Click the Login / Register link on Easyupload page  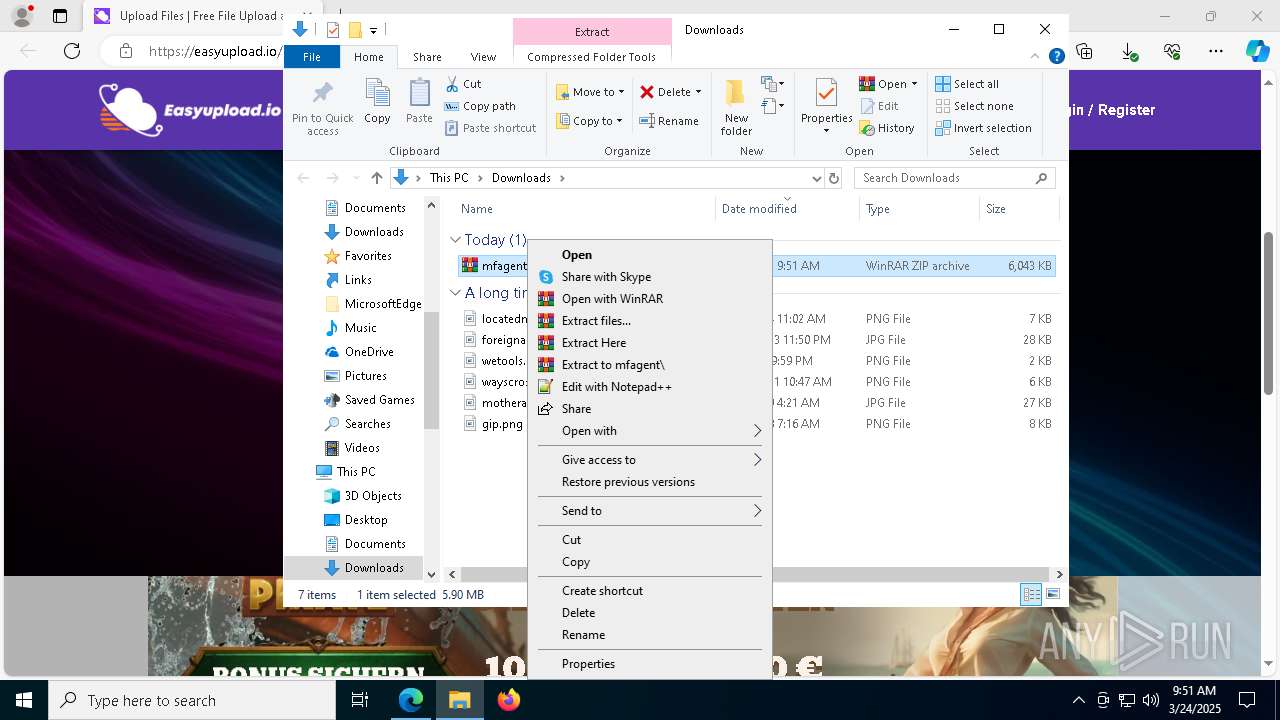[1112, 110]
